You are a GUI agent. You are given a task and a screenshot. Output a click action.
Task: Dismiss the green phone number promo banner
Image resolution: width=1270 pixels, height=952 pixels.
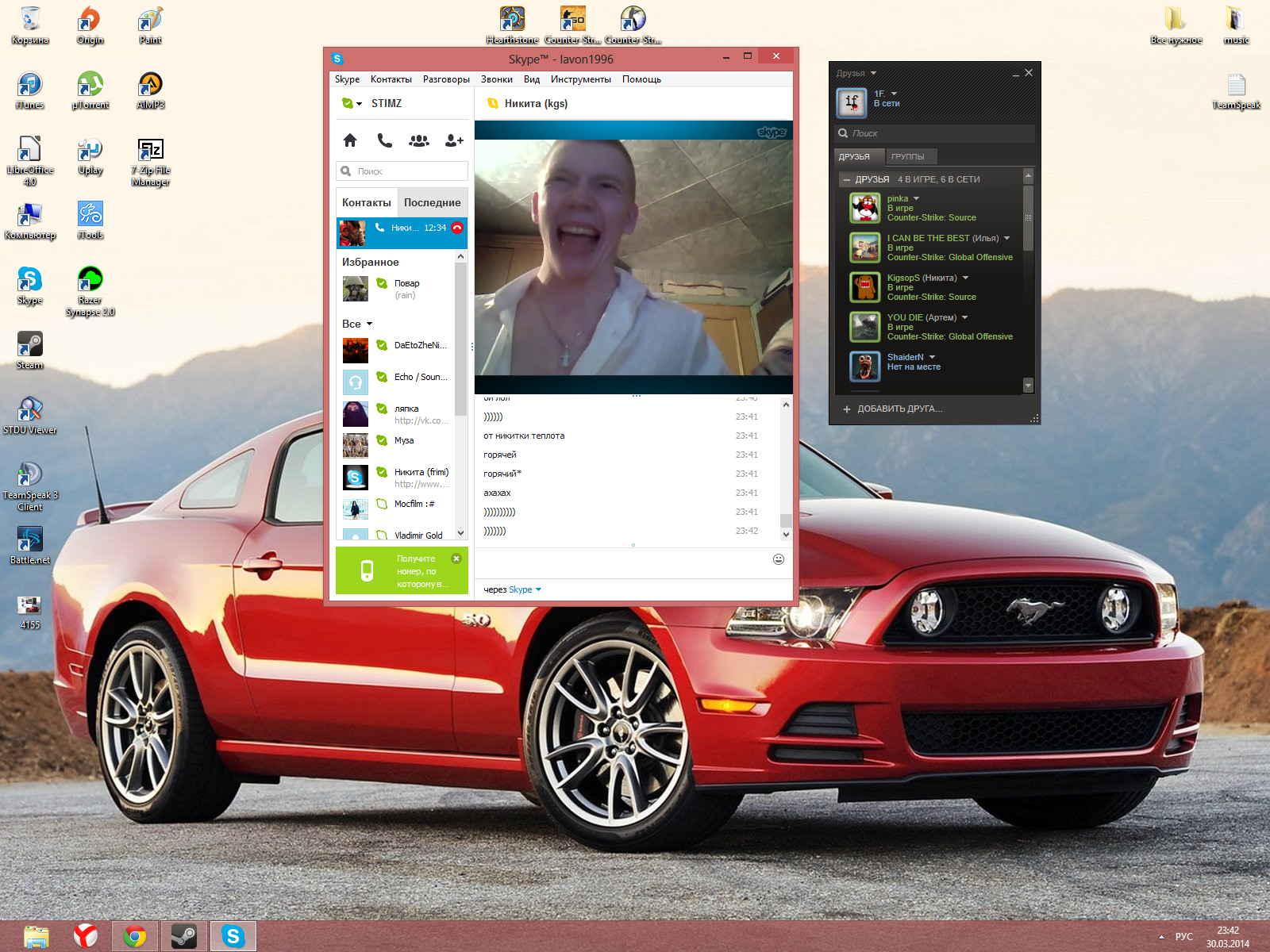(x=456, y=559)
